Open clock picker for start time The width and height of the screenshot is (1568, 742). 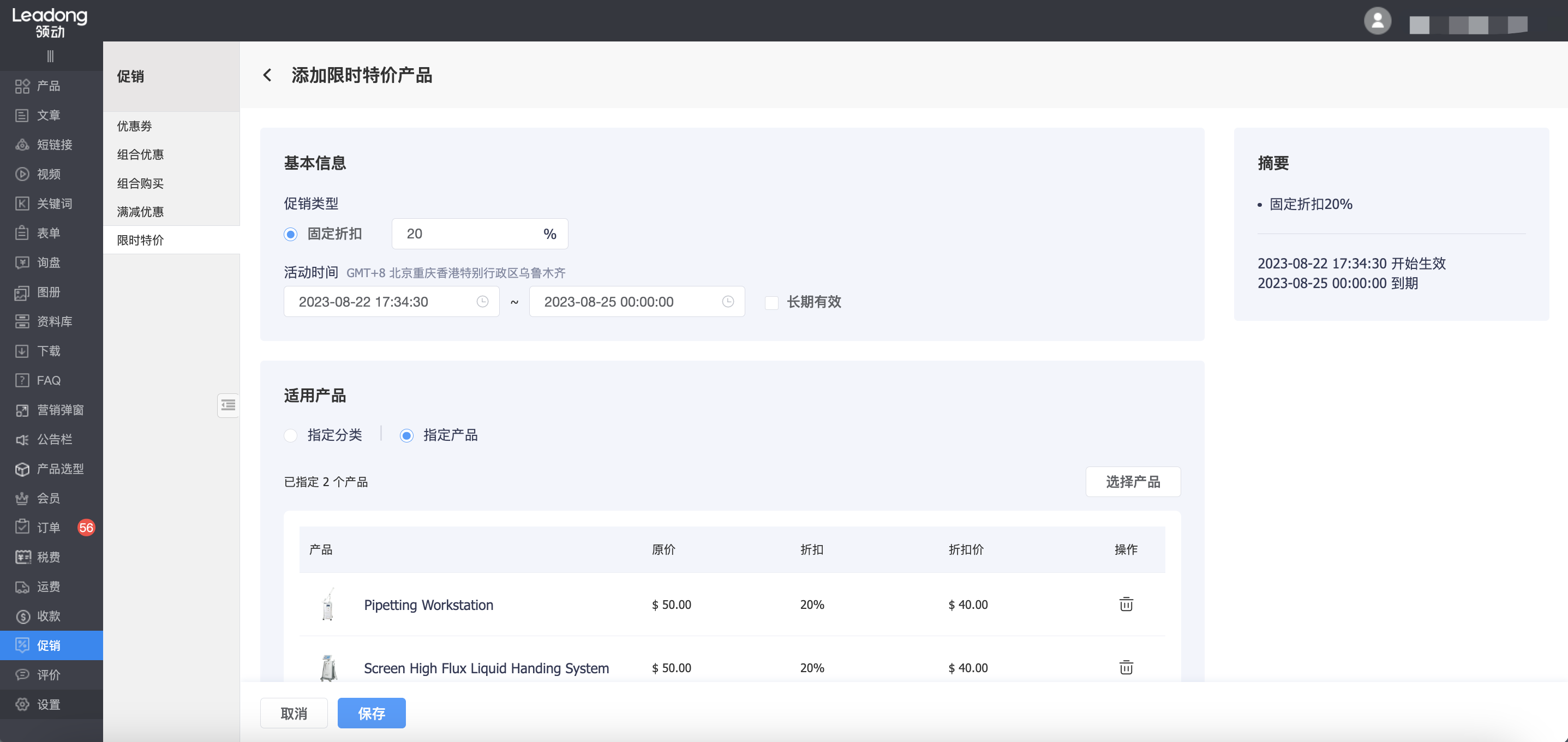482,302
